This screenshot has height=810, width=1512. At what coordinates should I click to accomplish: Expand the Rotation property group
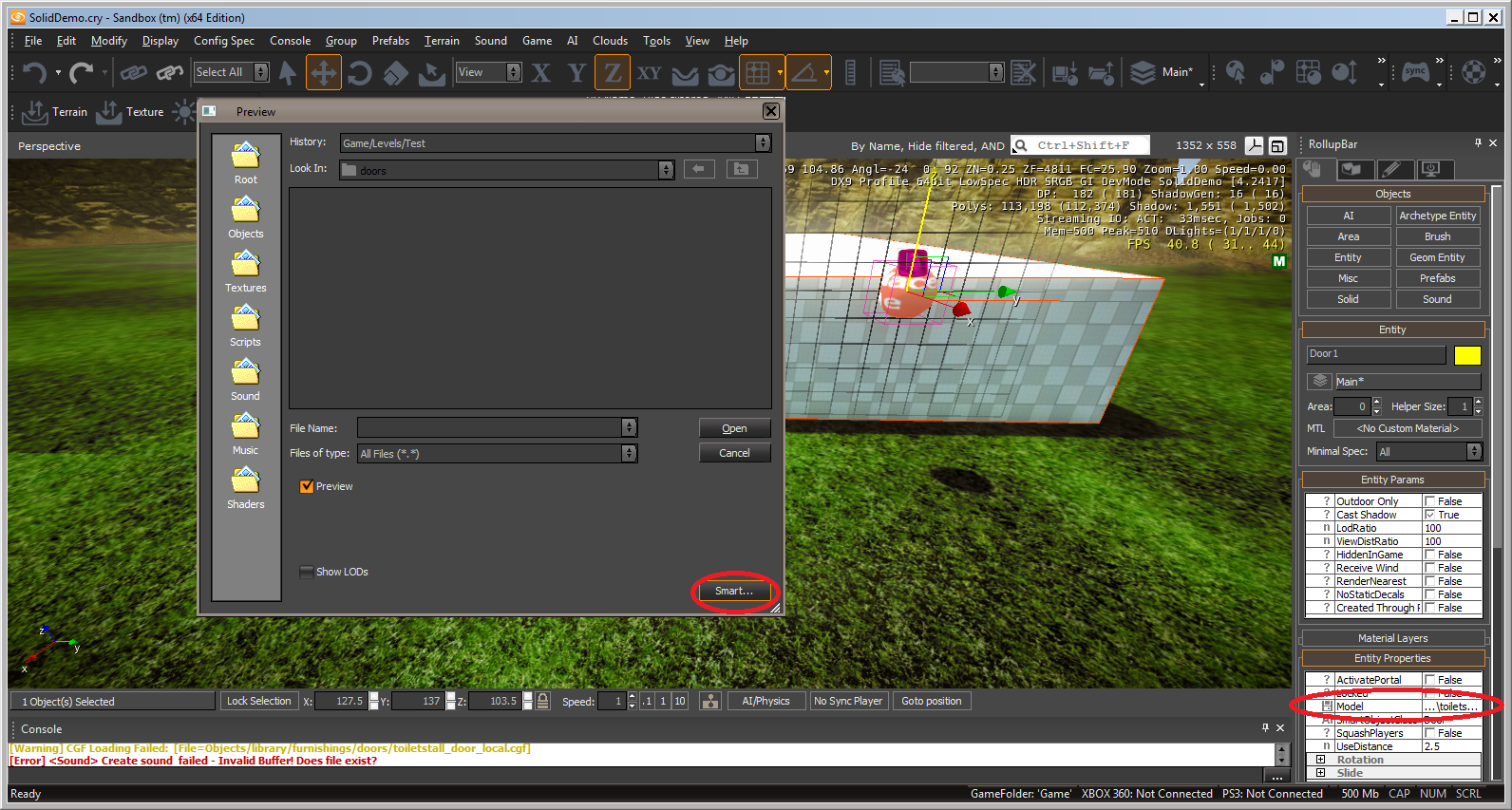pyautogui.click(x=1320, y=760)
